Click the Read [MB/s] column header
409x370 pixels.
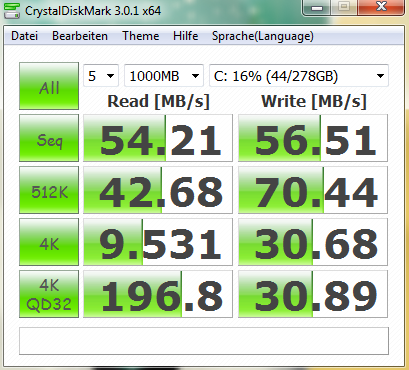point(158,101)
